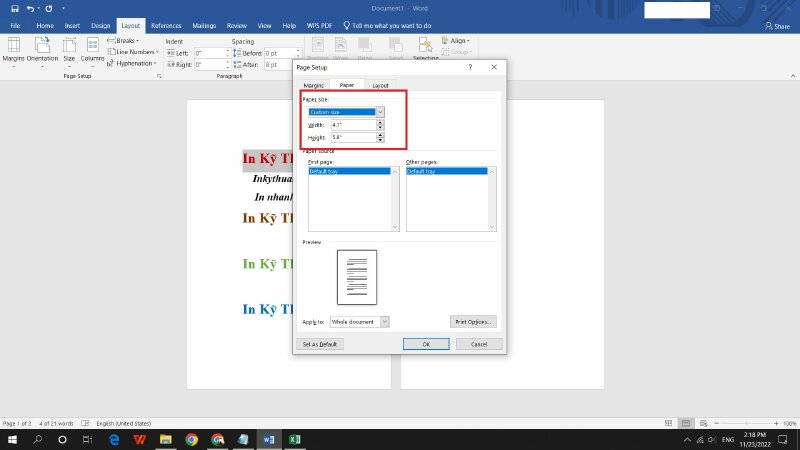Click the Margins icon in the ribbon

point(14,47)
